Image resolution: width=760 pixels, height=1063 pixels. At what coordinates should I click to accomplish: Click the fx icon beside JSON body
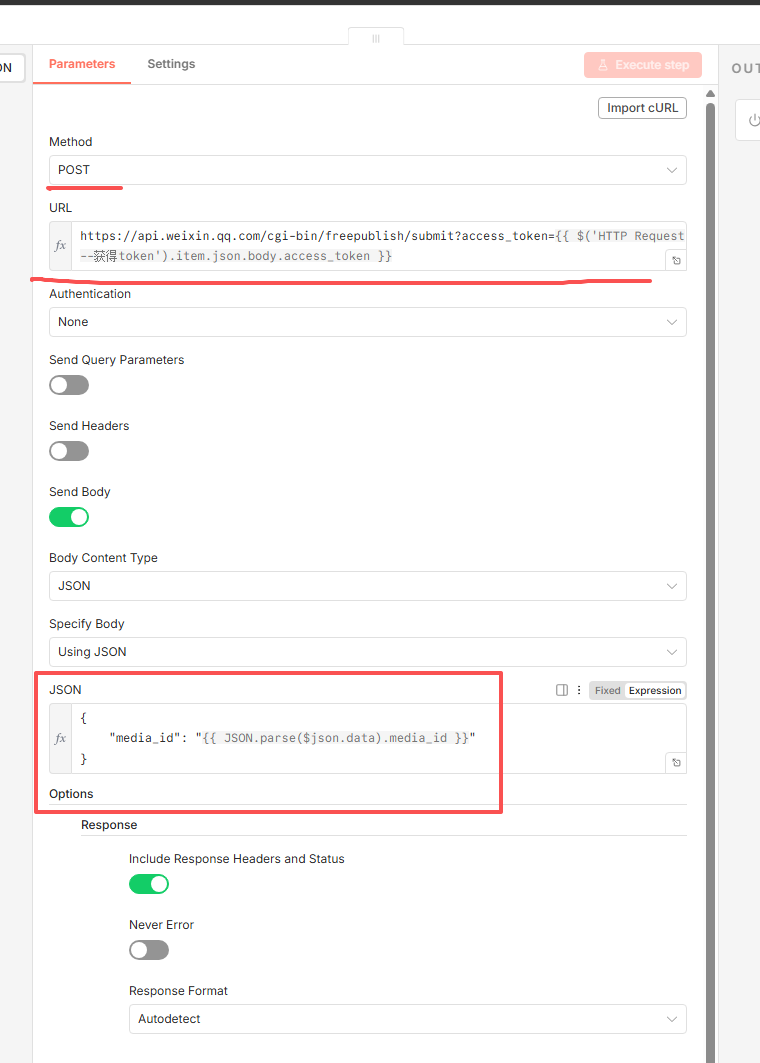point(61,738)
